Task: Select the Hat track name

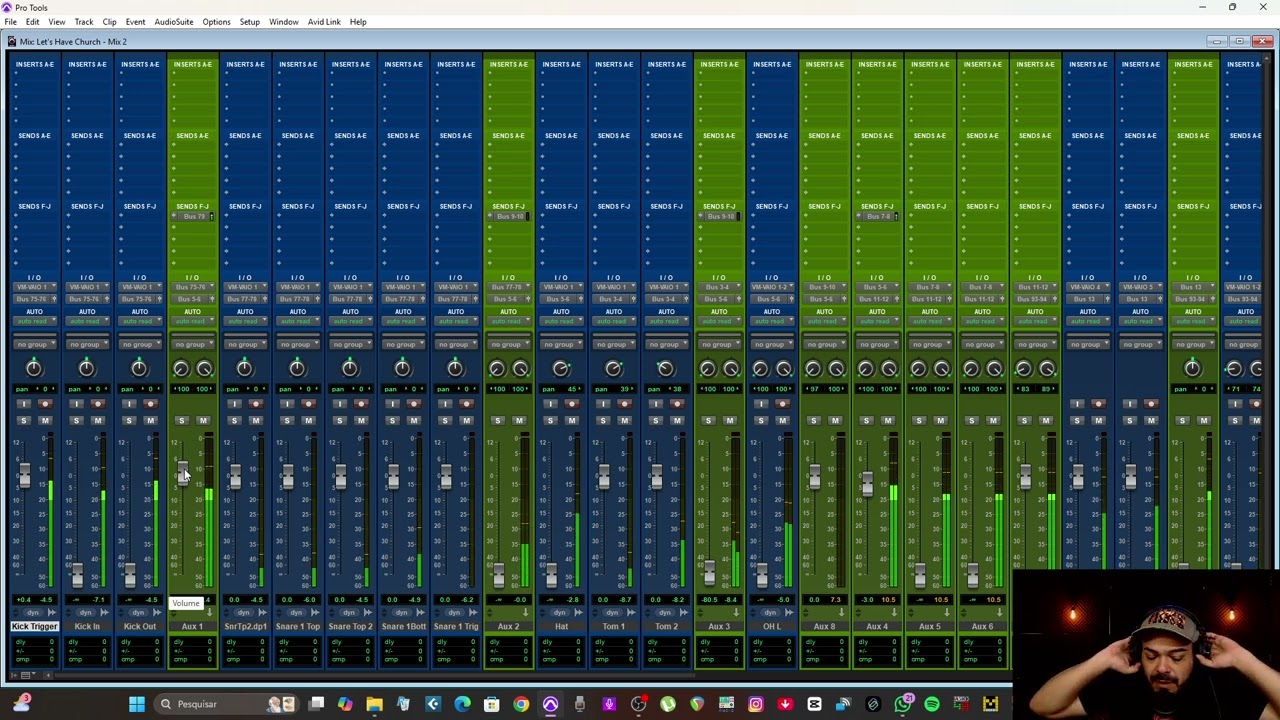Action: [561, 627]
